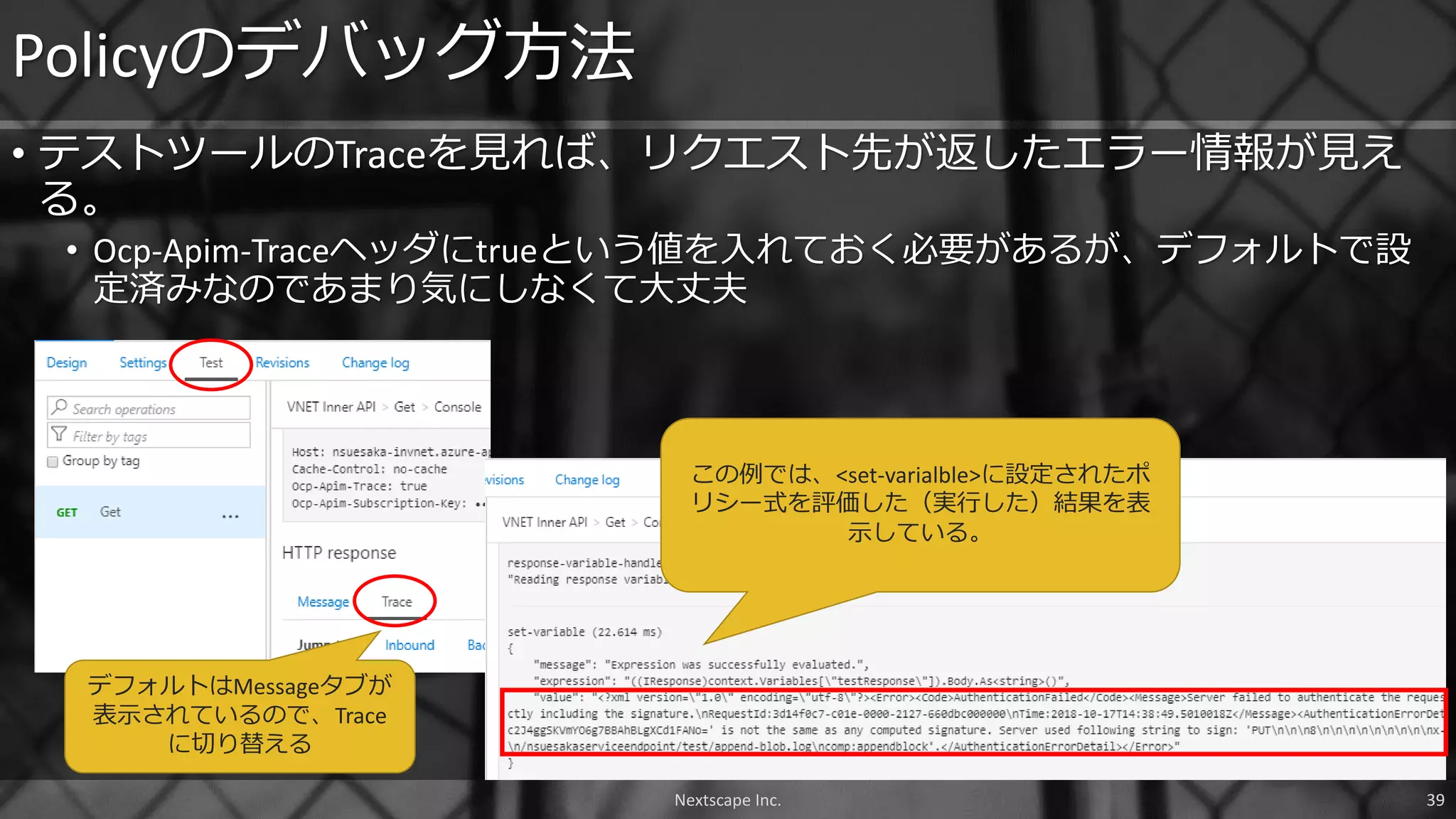This screenshot has height=819, width=1456.
Task: Click the "expression" line in trace output
Action: [801, 681]
